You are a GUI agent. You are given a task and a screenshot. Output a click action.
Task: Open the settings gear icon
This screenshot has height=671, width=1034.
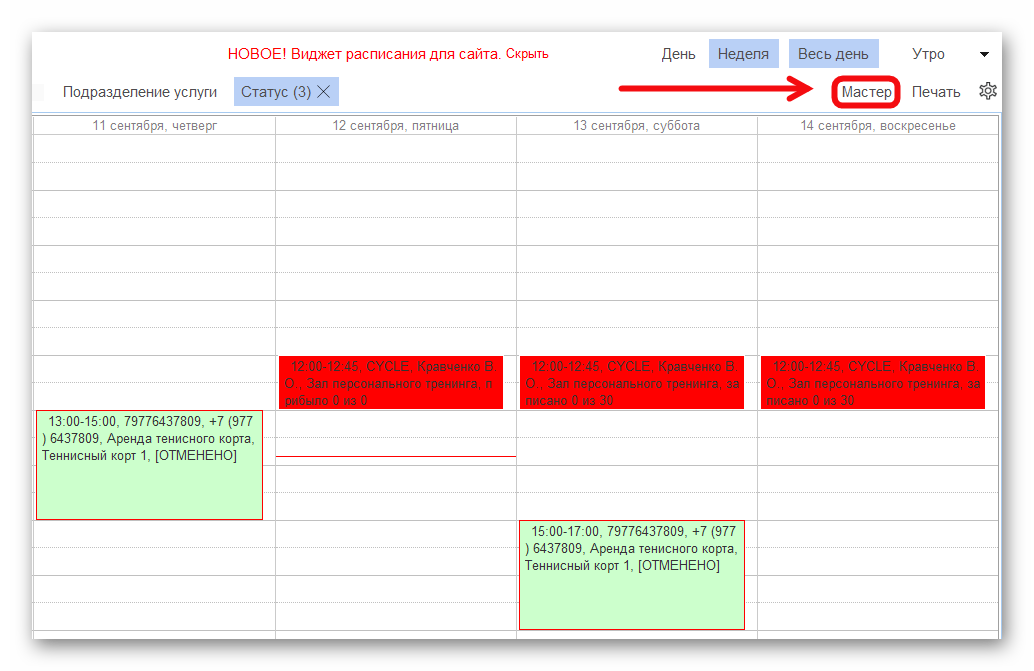(988, 91)
